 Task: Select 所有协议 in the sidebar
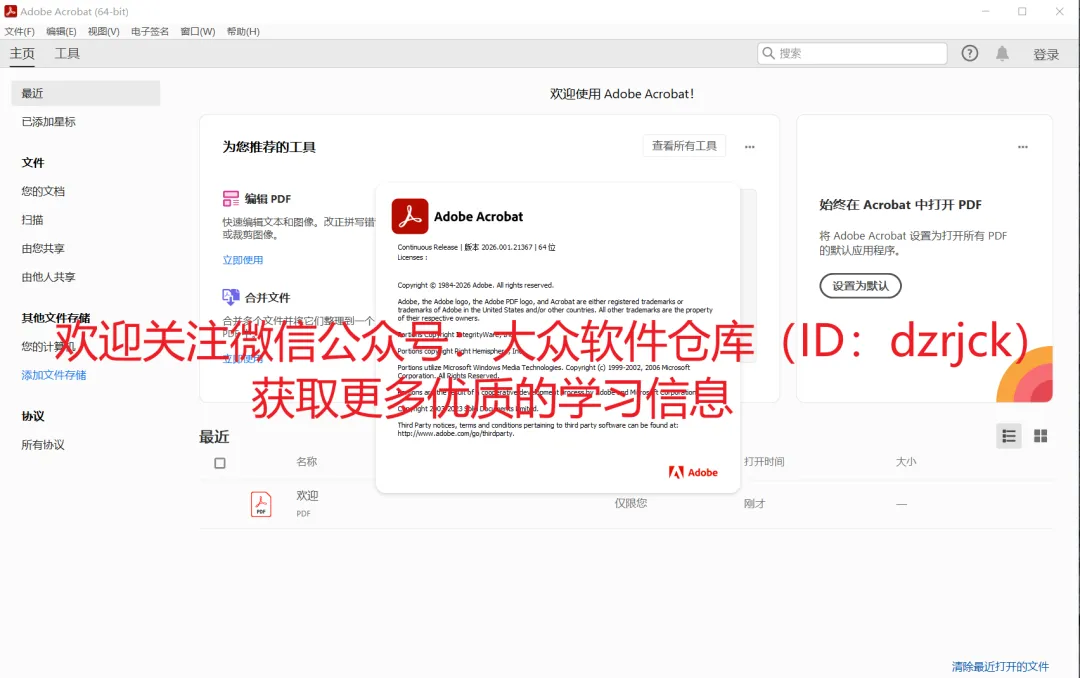click(x=43, y=444)
